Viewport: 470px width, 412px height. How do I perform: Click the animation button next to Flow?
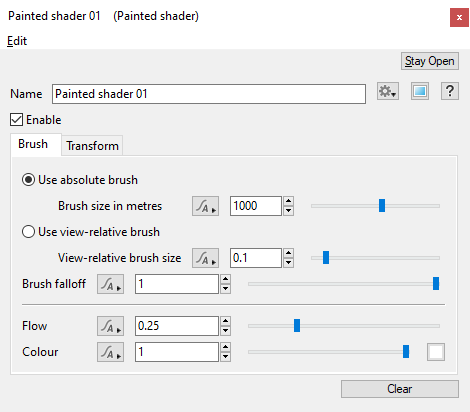click(x=110, y=326)
